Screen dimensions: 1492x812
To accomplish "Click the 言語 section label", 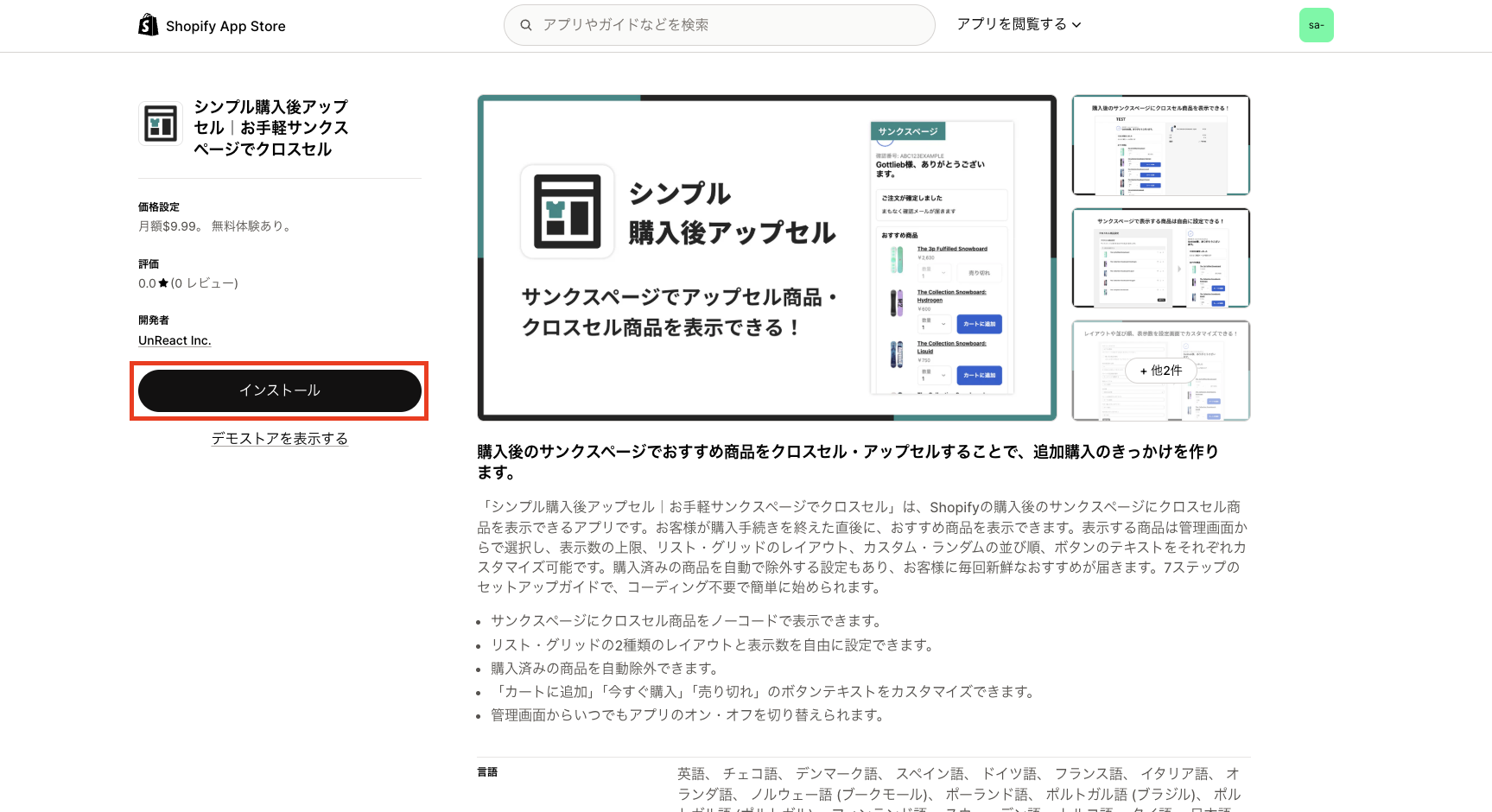I will [x=487, y=772].
